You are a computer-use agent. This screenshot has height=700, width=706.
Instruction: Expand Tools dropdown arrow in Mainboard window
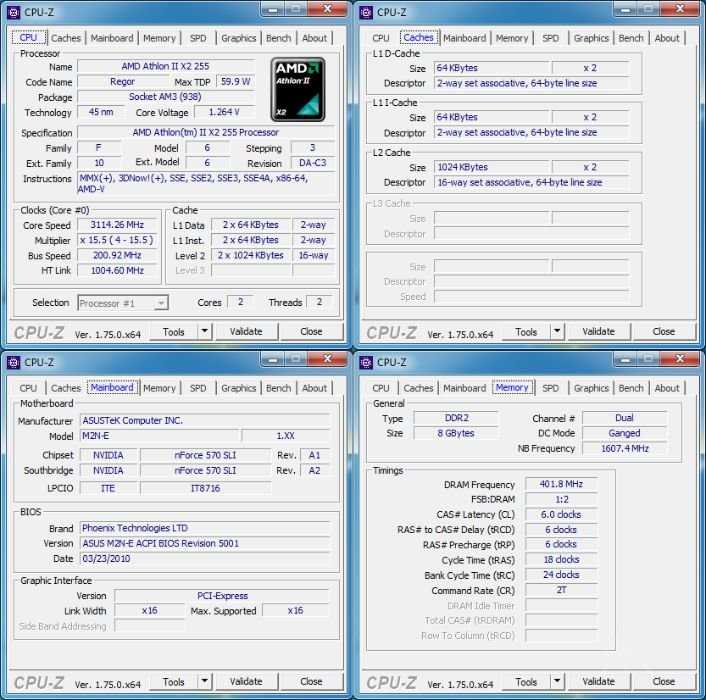point(204,682)
